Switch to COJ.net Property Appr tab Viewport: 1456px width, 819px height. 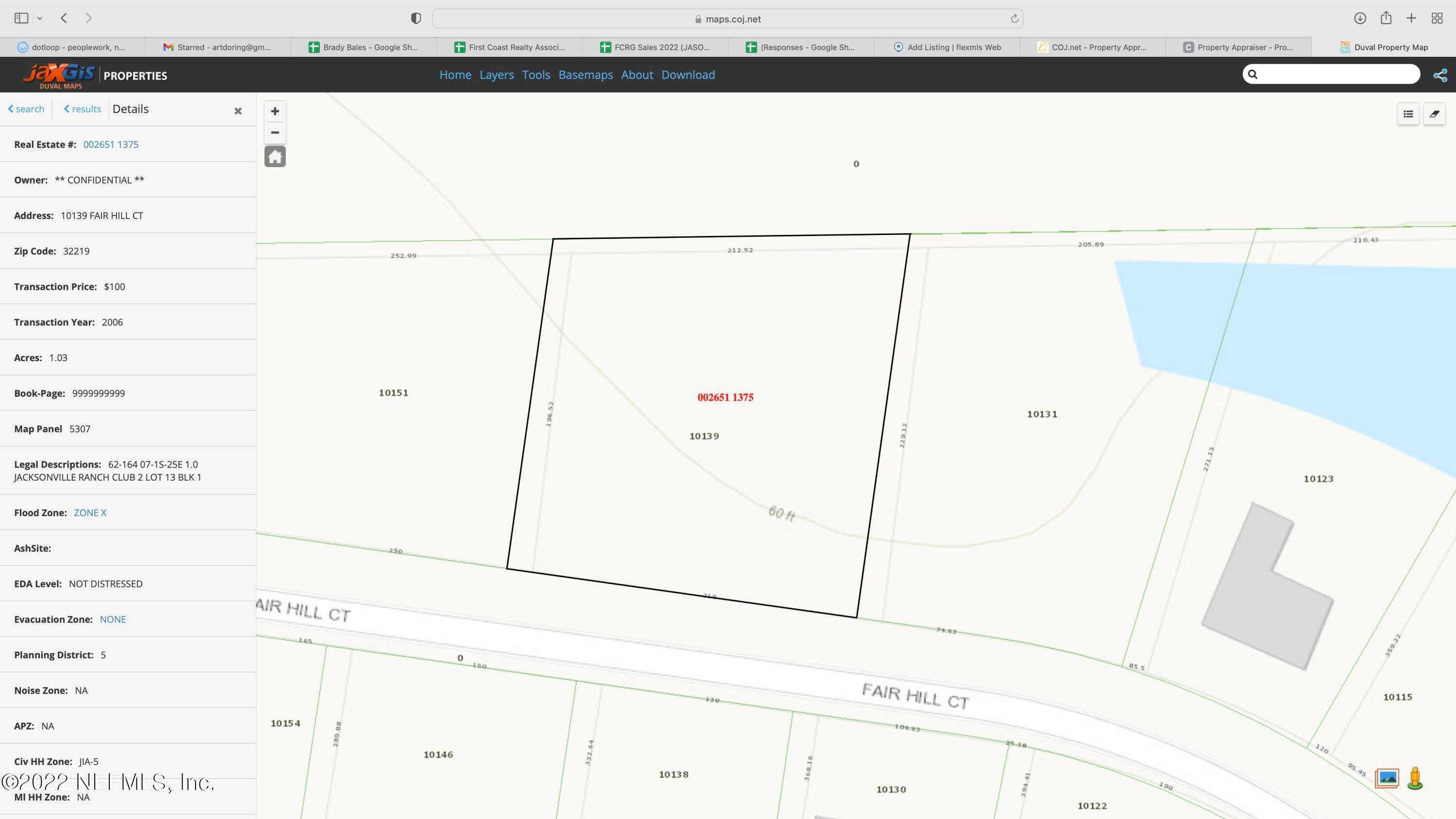[1092, 47]
